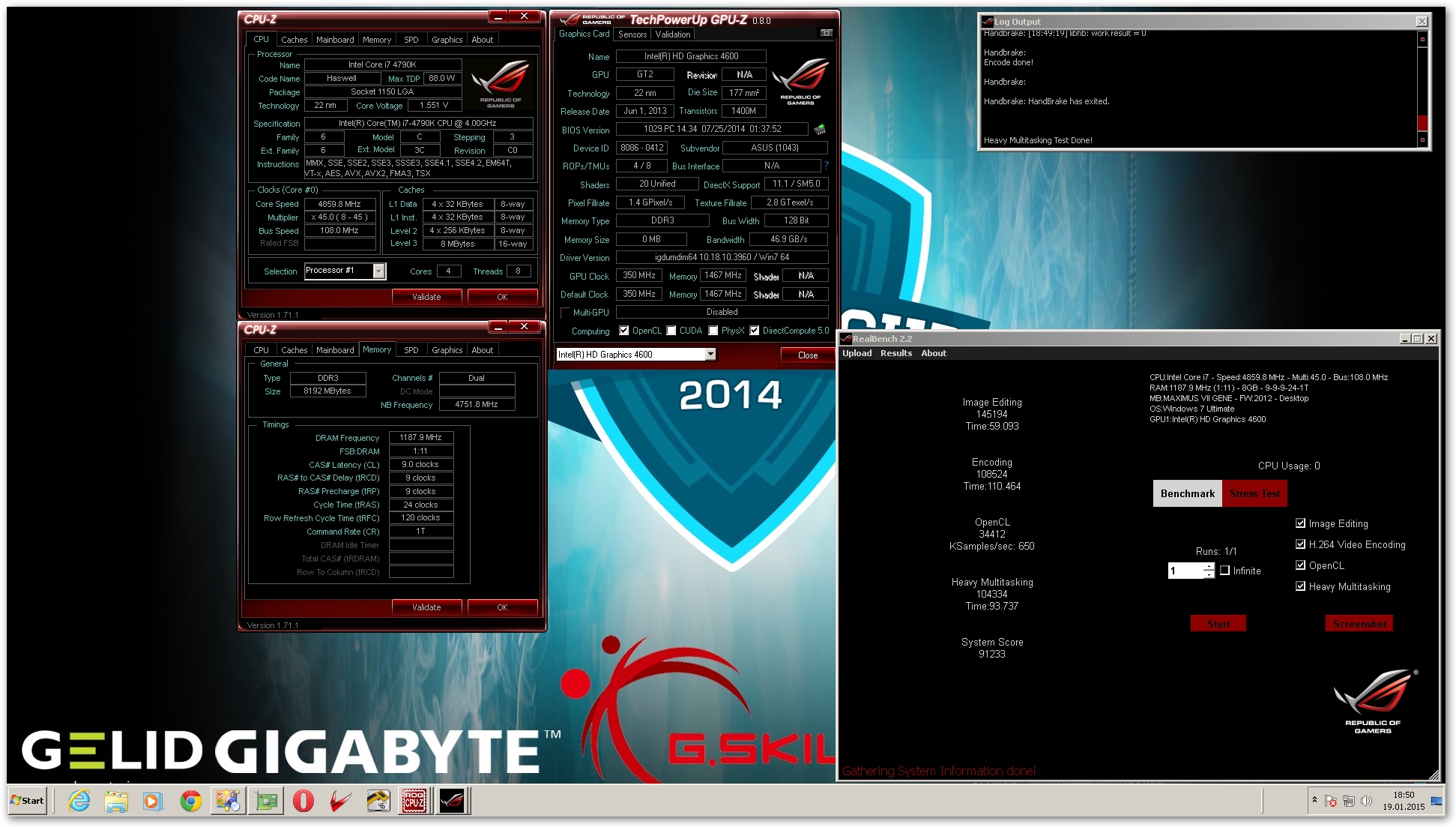1456x827 pixels.
Task: Select Benchmark mode in RealBench
Action: pyautogui.click(x=1188, y=493)
